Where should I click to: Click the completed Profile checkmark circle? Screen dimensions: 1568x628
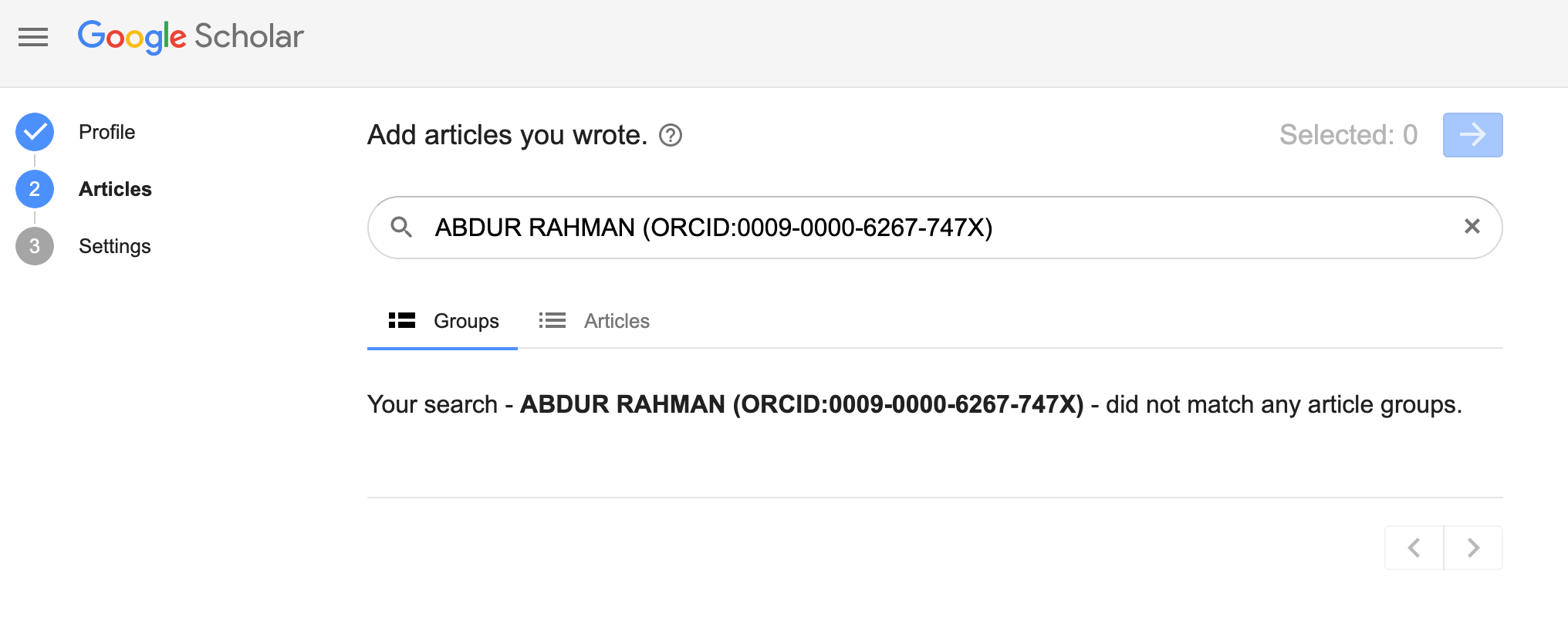(x=35, y=132)
